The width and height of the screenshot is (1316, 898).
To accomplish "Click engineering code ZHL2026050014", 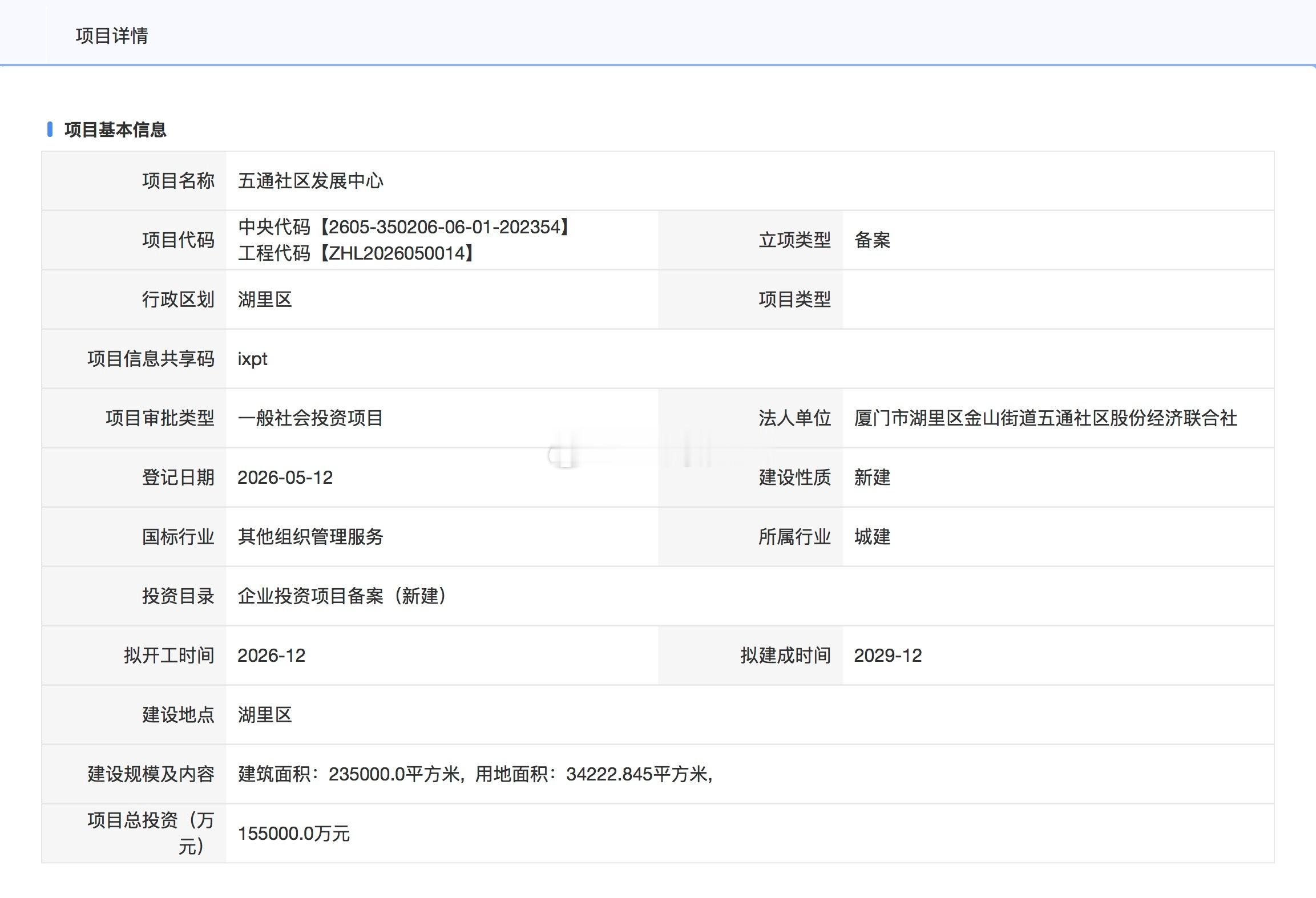I will (397, 253).
